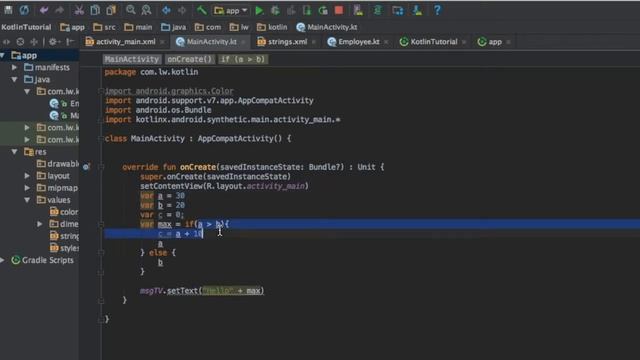
Task: Click the Paste clipboard icon
Action: click(x=111, y=10)
